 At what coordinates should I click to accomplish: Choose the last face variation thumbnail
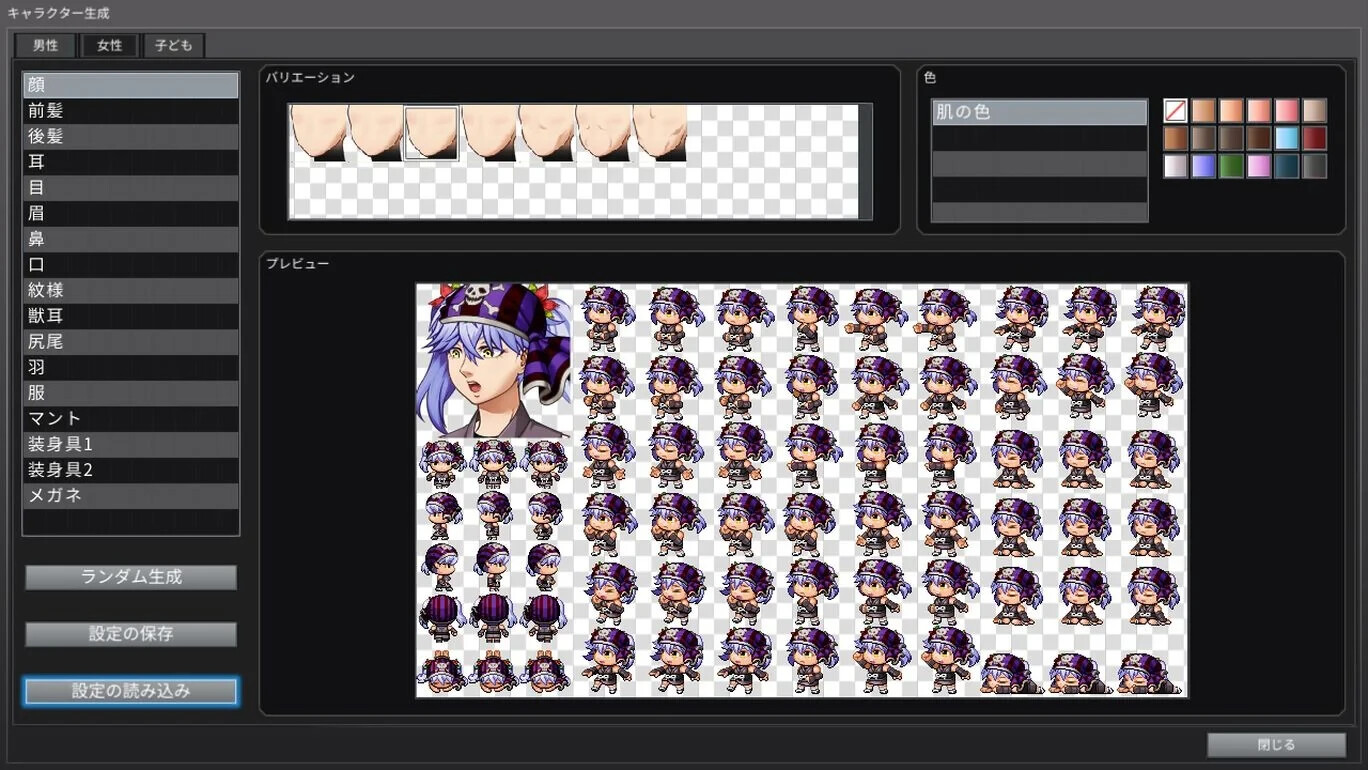point(660,133)
